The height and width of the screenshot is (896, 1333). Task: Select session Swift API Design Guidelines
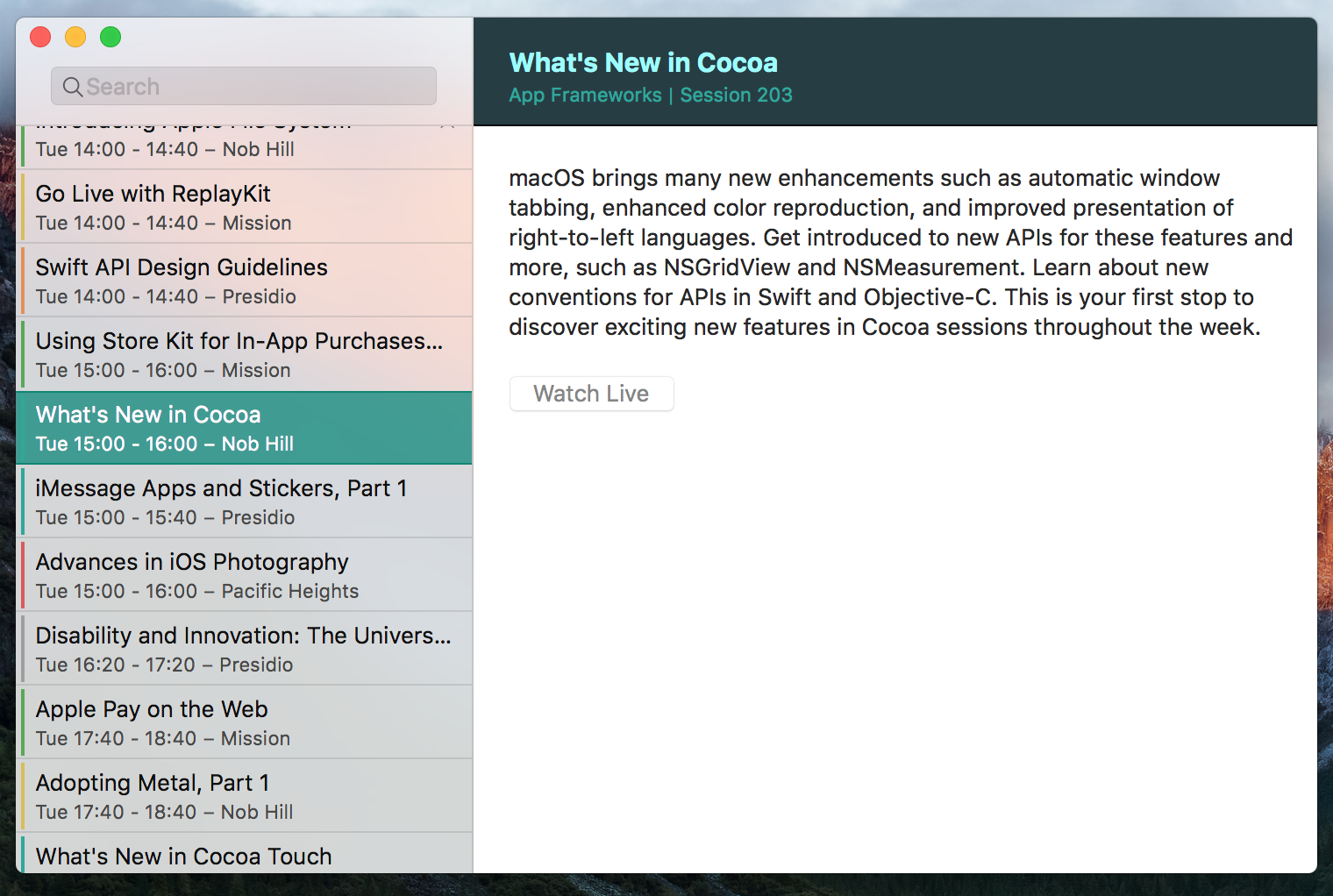pyautogui.click(x=245, y=281)
